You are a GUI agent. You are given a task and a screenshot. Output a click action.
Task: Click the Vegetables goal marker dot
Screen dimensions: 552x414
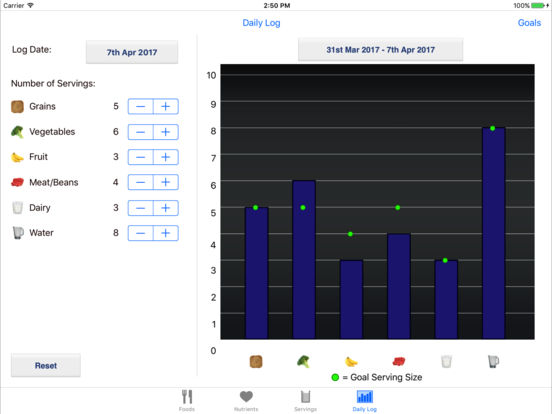point(303,208)
